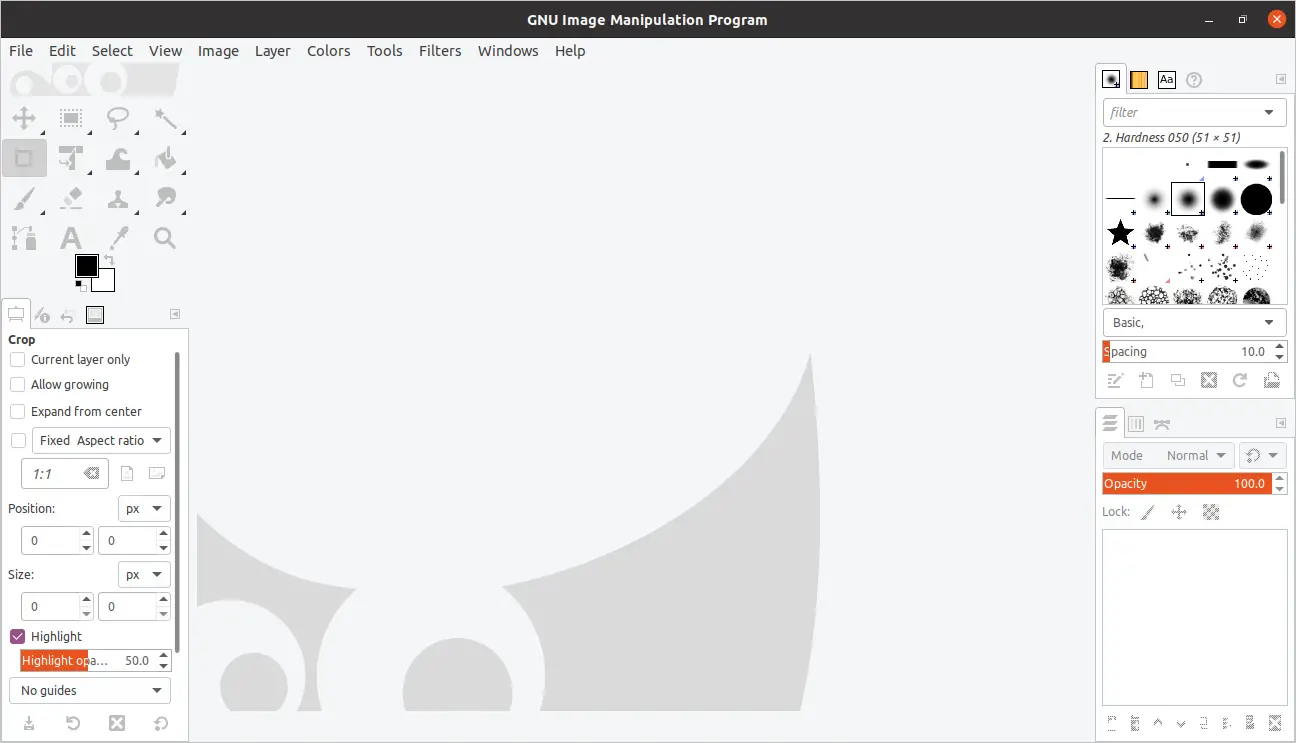Open the Filters menu
This screenshot has height=743, width=1296.
[x=440, y=51]
